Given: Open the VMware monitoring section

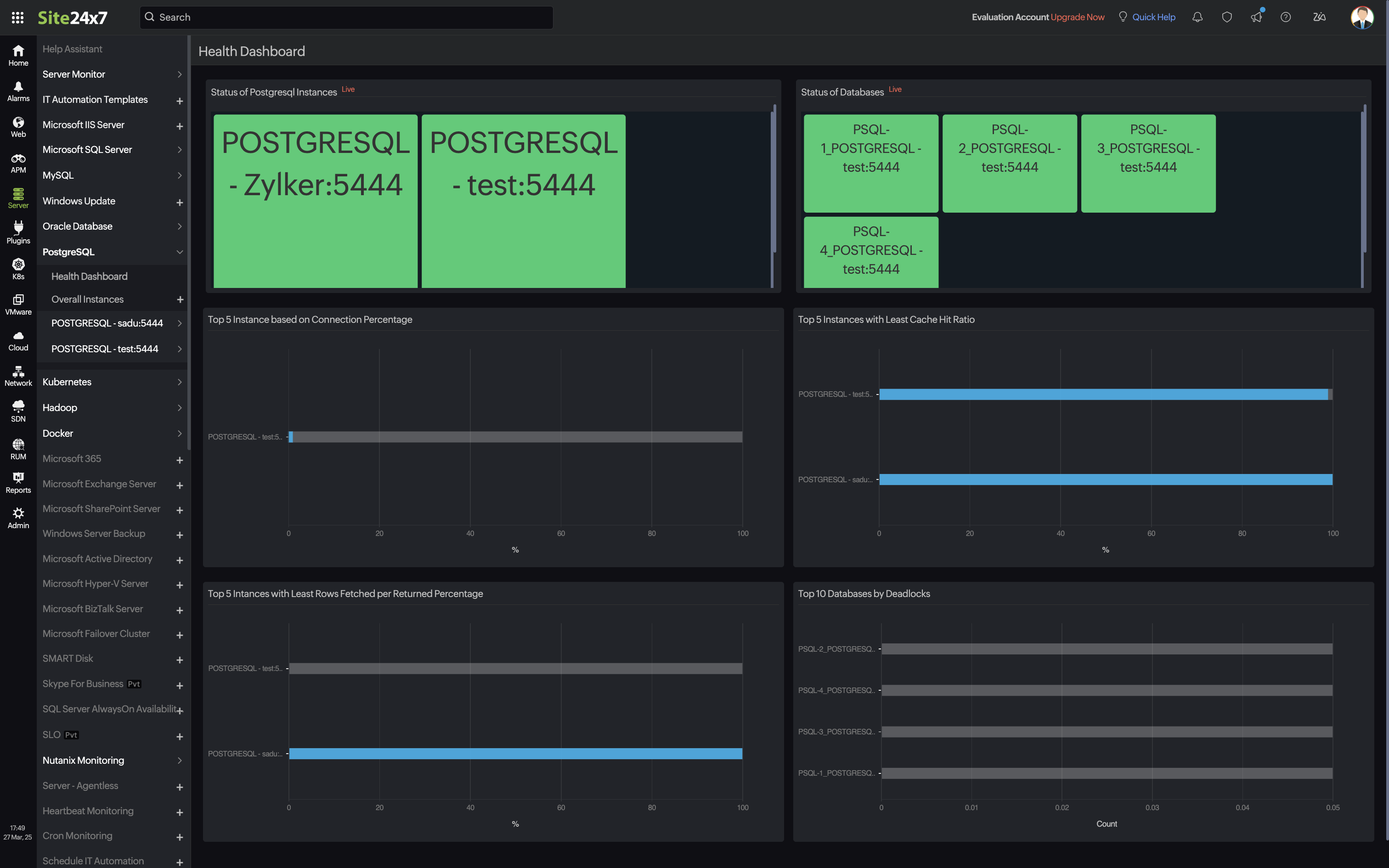Looking at the screenshot, I should click(x=18, y=304).
